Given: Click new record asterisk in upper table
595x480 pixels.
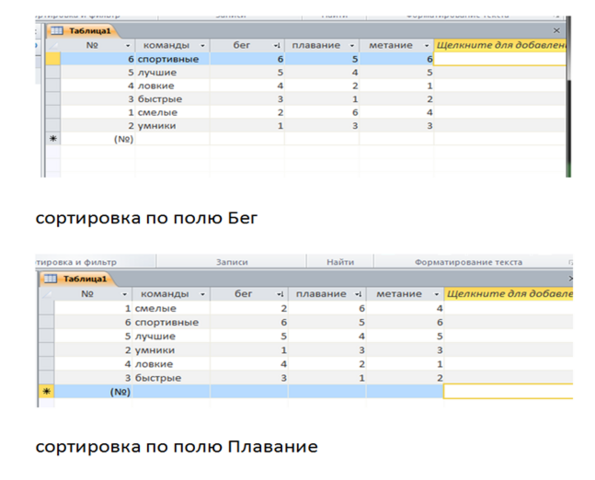Looking at the screenshot, I should point(53,139).
